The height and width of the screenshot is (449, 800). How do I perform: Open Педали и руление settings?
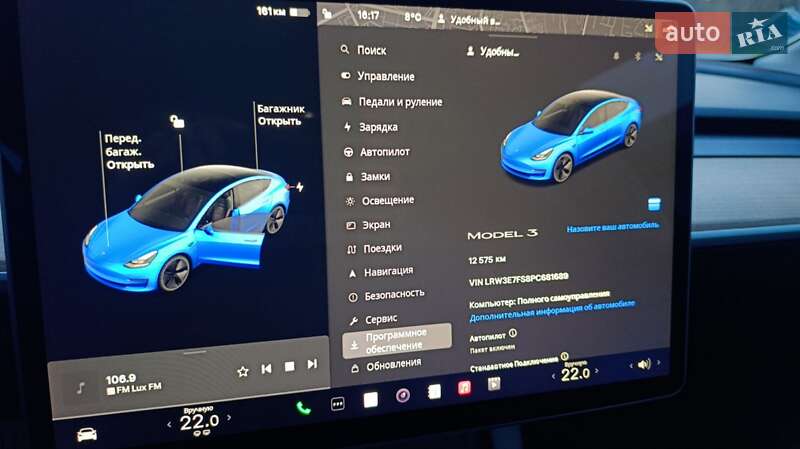[x=392, y=102]
